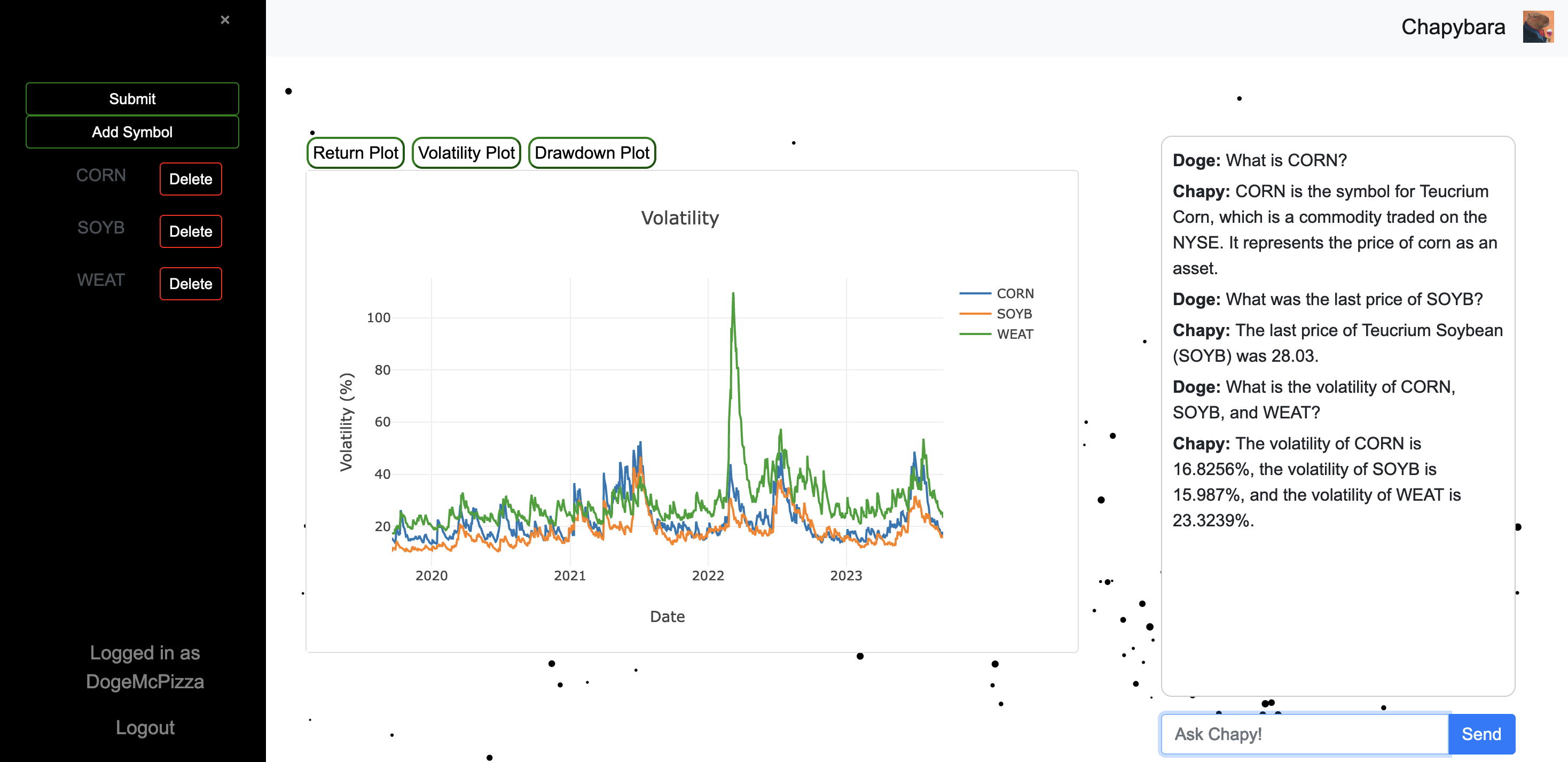1568x762 pixels.
Task: Click the Add Symbol button
Action: (132, 132)
